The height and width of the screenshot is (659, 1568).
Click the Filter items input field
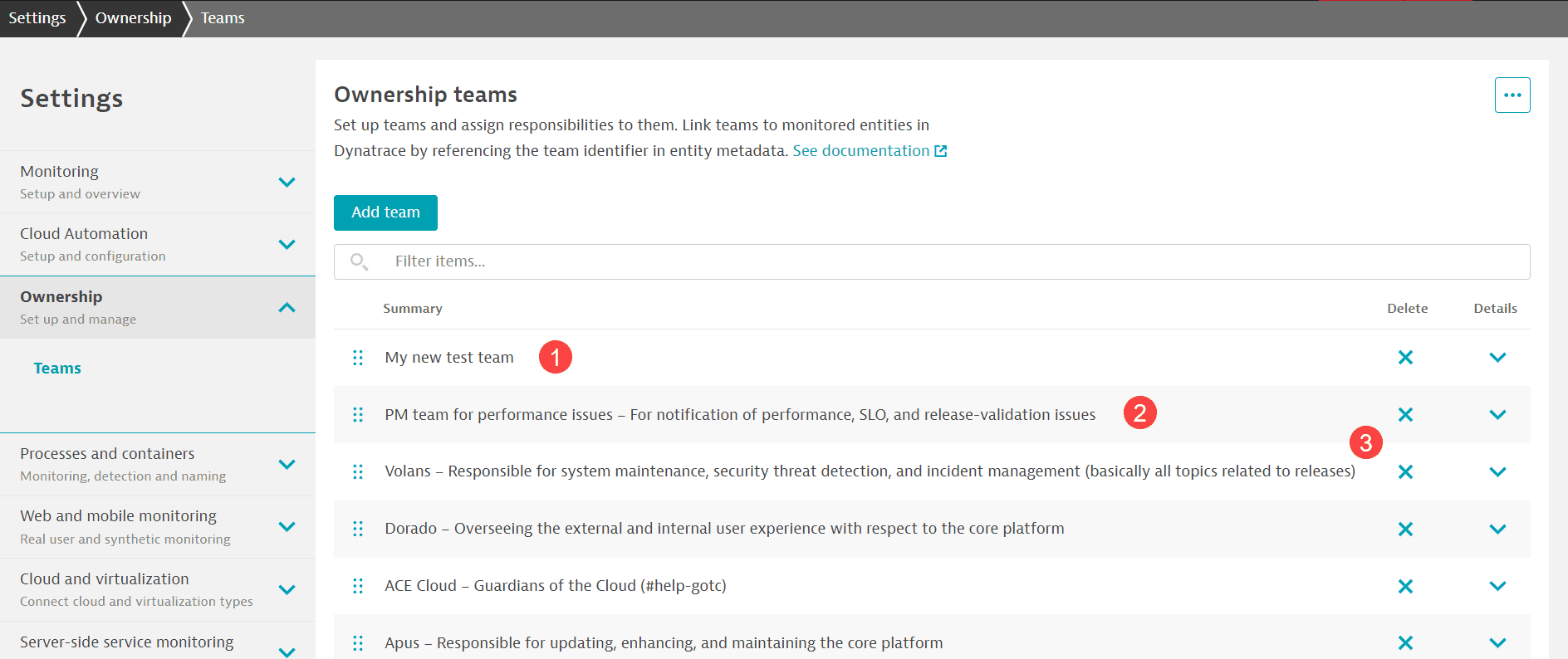[947, 262]
